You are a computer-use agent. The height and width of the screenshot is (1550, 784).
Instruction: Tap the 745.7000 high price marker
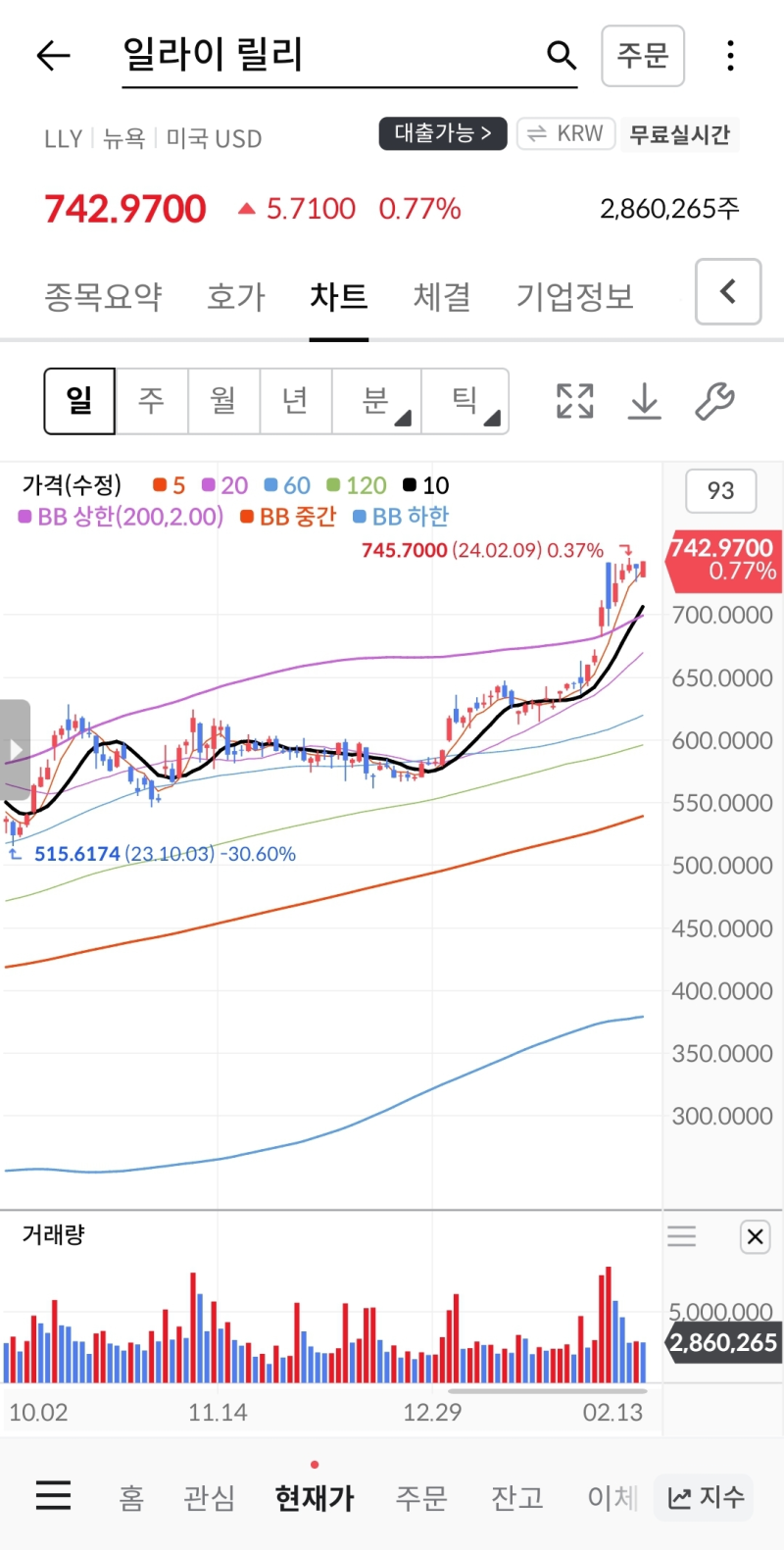(405, 550)
